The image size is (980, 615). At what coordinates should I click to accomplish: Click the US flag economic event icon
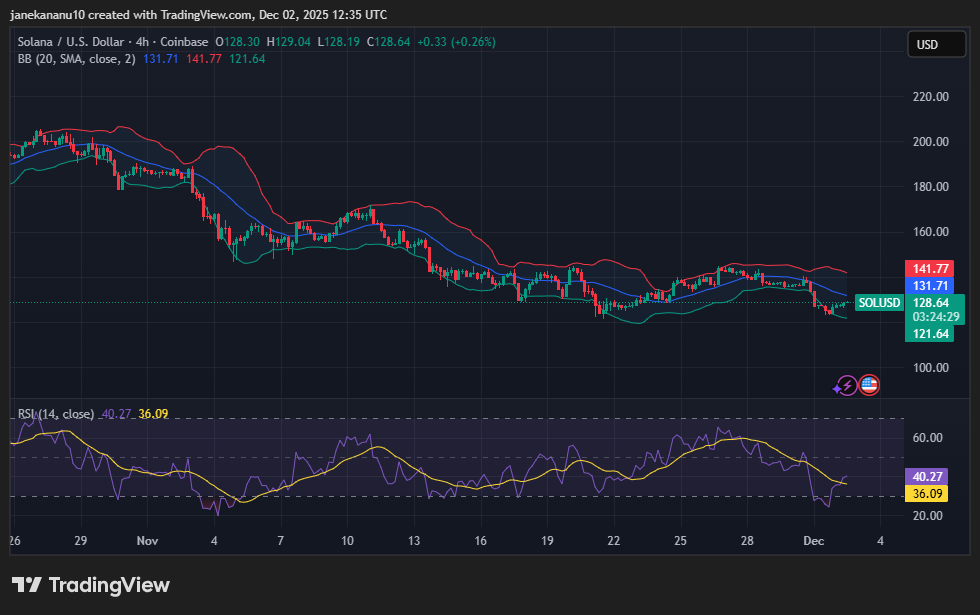click(x=869, y=385)
